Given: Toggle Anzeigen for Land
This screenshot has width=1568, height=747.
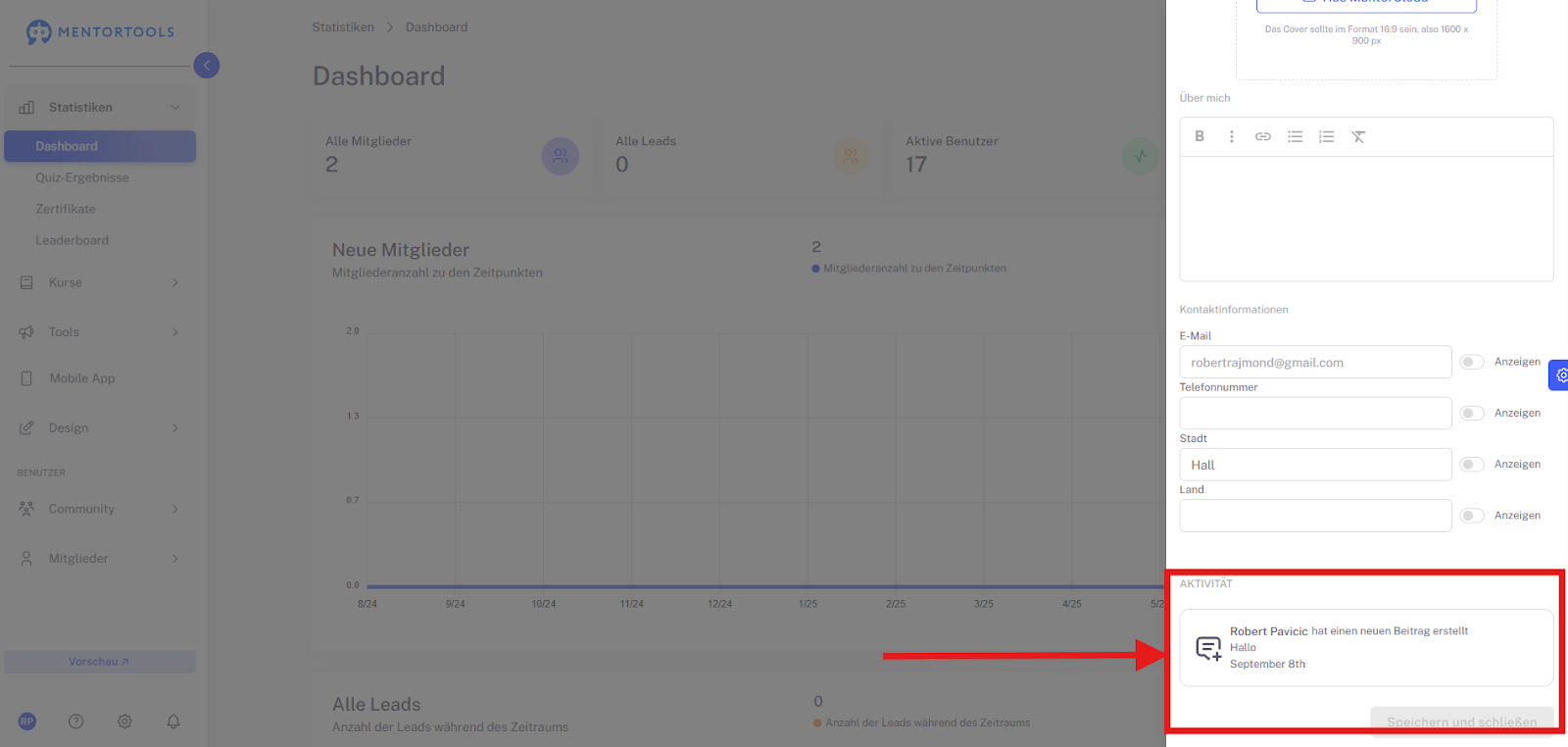Looking at the screenshot, I should 1472,515.
